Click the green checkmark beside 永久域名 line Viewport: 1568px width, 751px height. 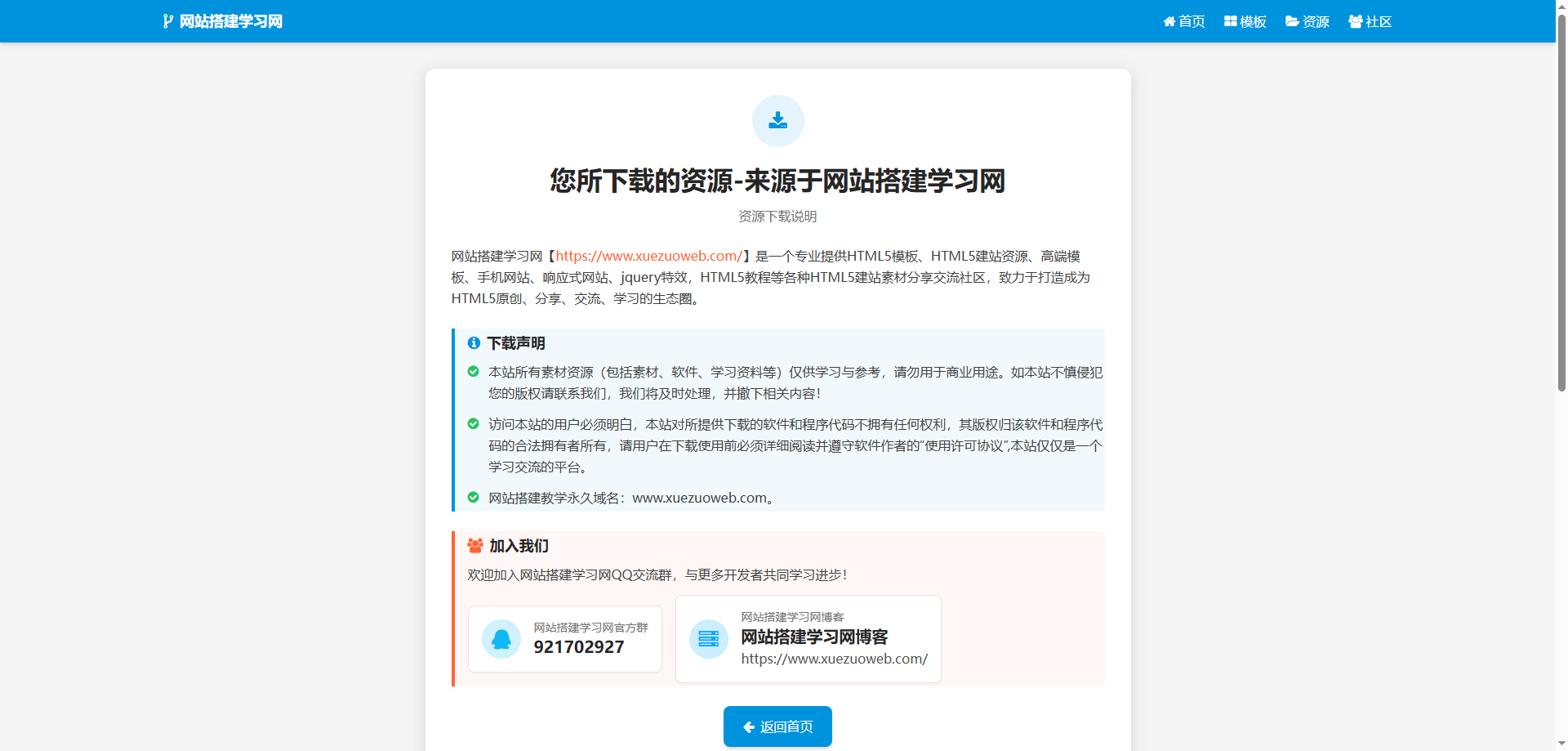click(x=473, y=498)
